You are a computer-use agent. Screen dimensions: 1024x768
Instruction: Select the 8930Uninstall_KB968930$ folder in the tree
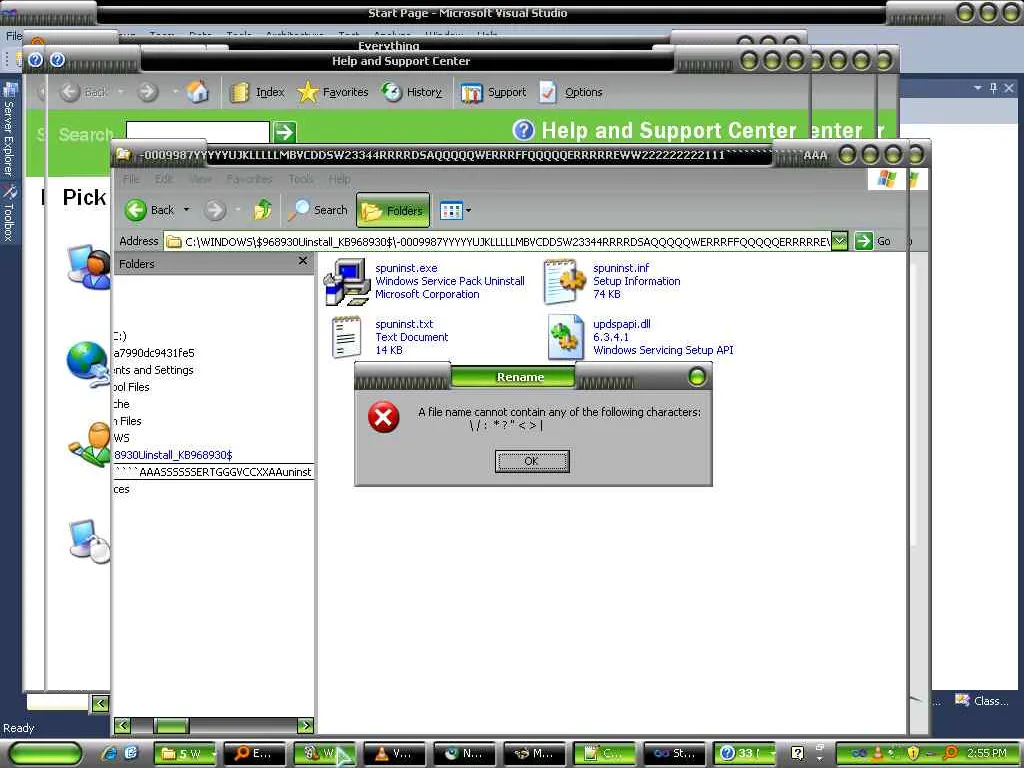[173, 455]
